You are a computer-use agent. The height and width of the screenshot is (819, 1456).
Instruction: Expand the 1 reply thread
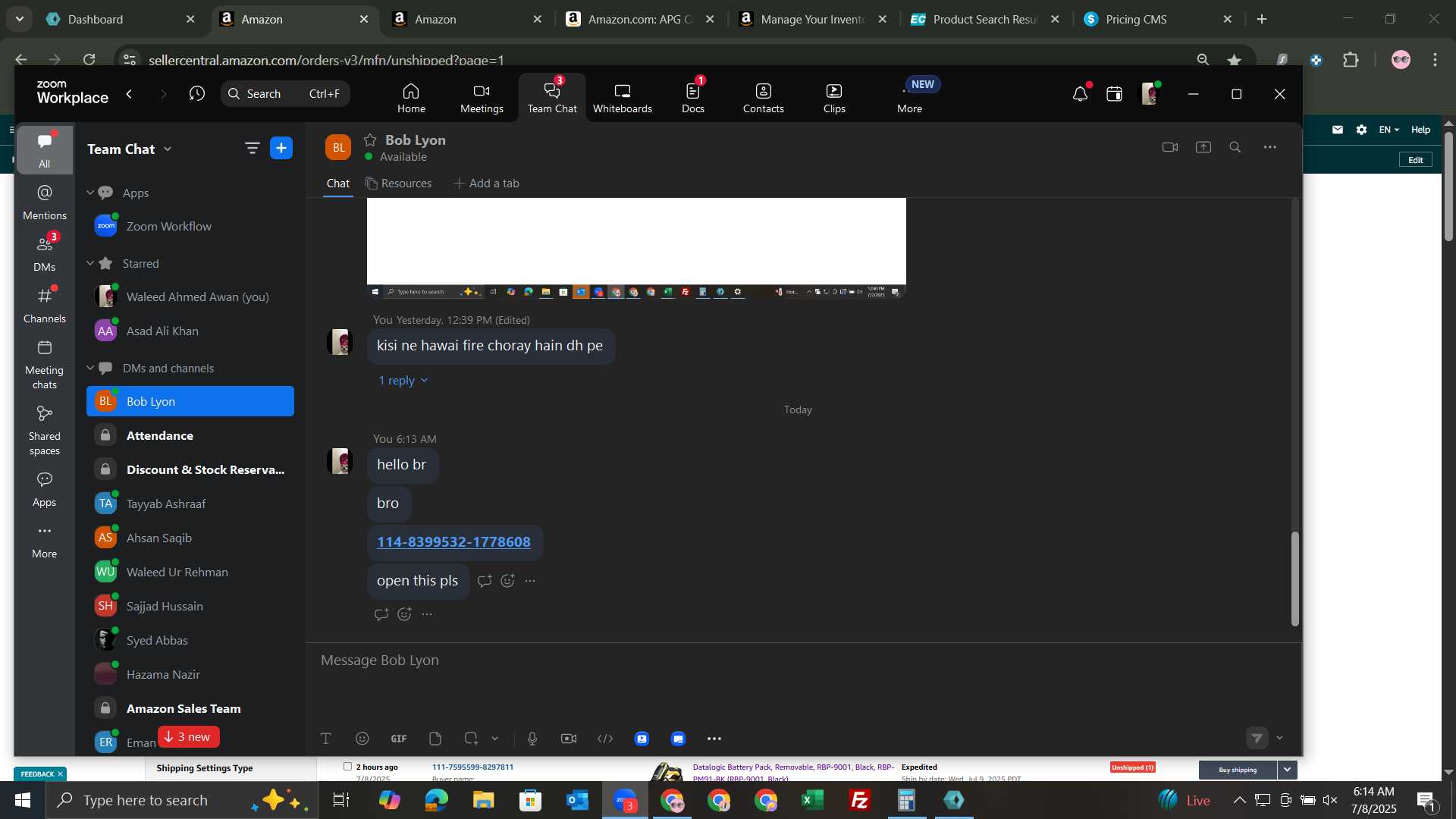403,381
